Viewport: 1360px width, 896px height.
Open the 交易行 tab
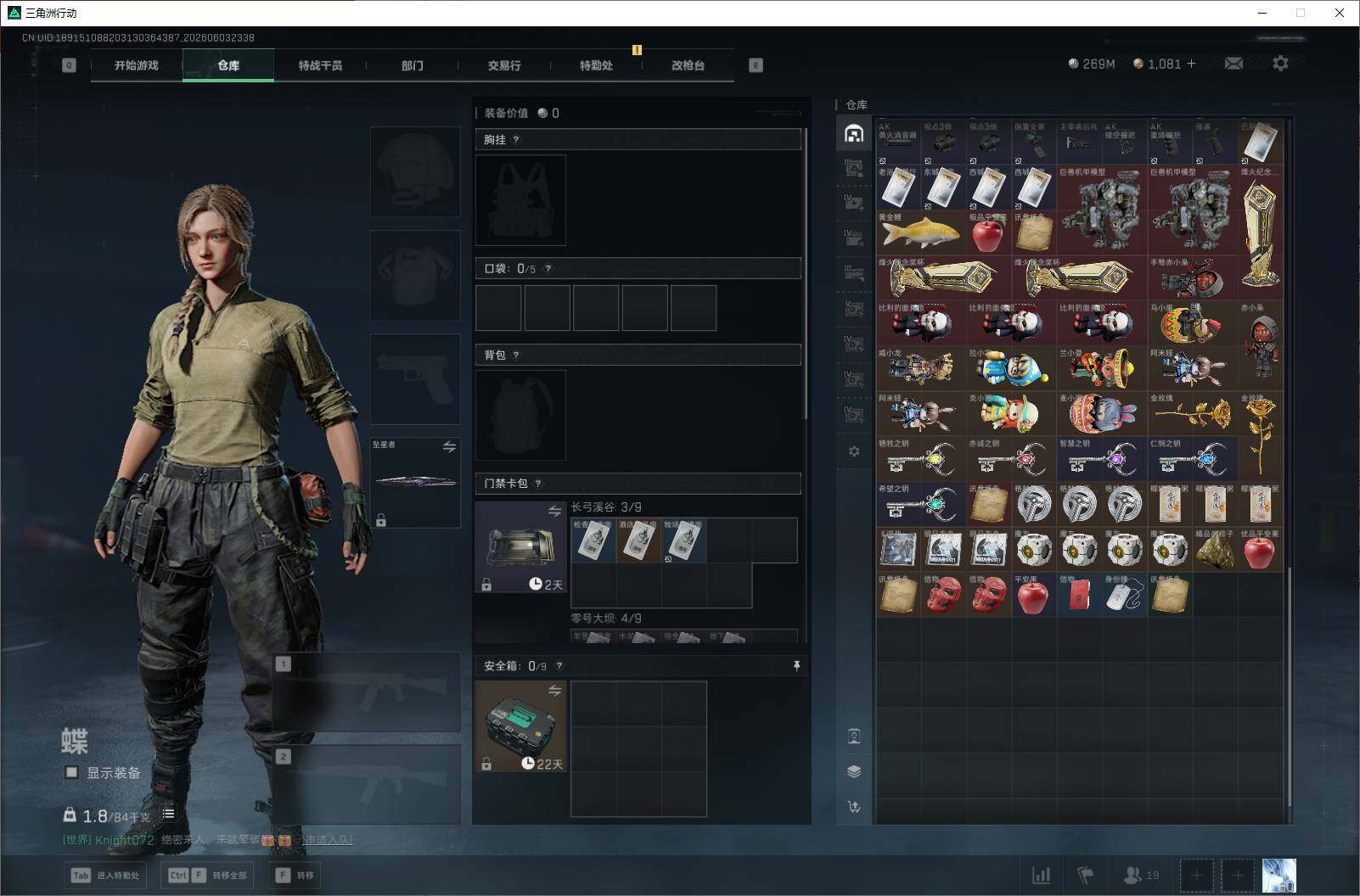pos(504,65)
